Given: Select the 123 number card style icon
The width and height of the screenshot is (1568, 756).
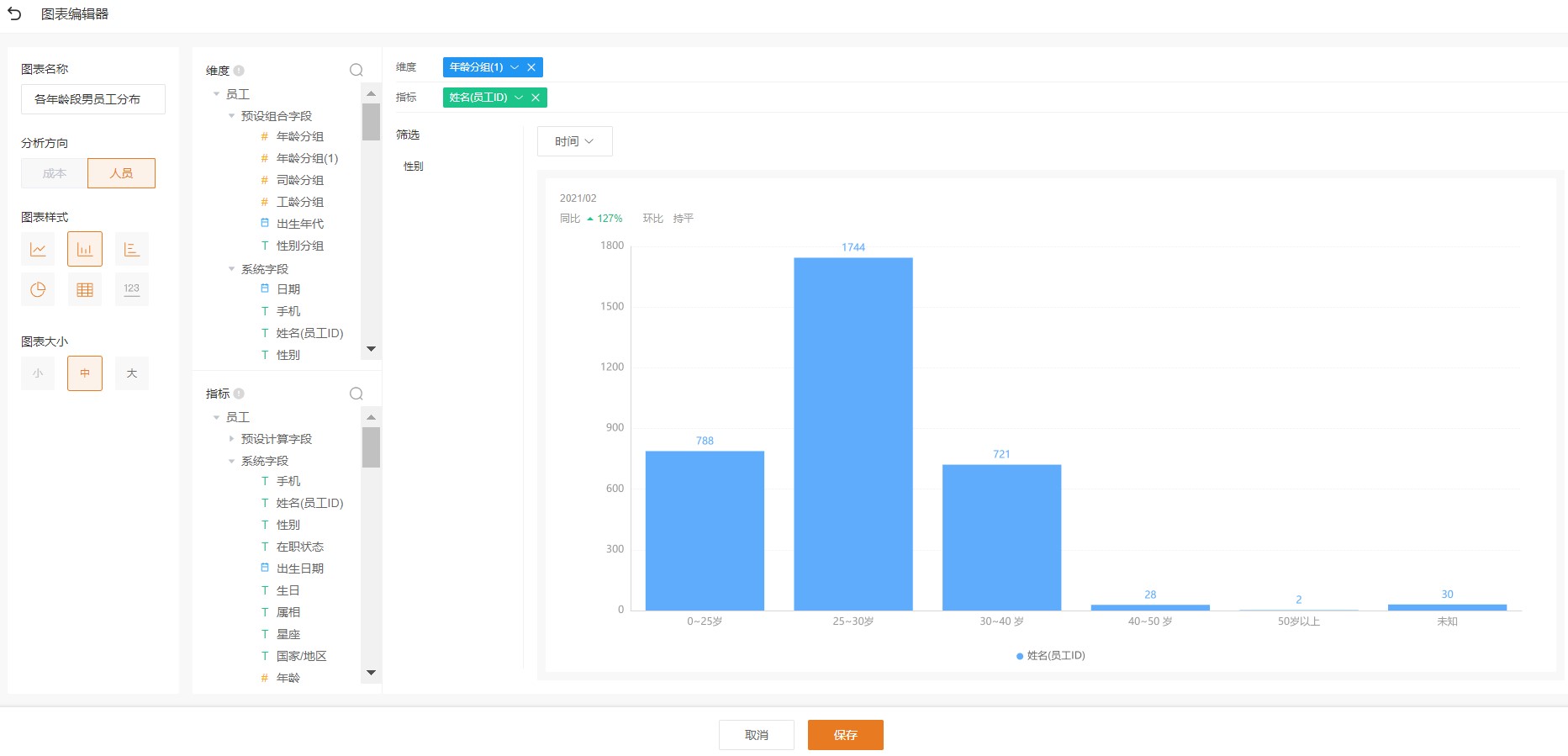Looking at the screenshot, I should [132, 289].
